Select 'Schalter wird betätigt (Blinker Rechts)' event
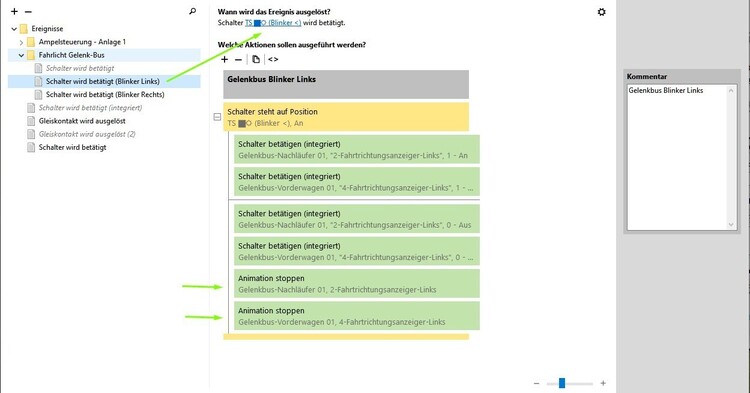The height and width of the screenshot is (393, 750). tap(105, 95)
